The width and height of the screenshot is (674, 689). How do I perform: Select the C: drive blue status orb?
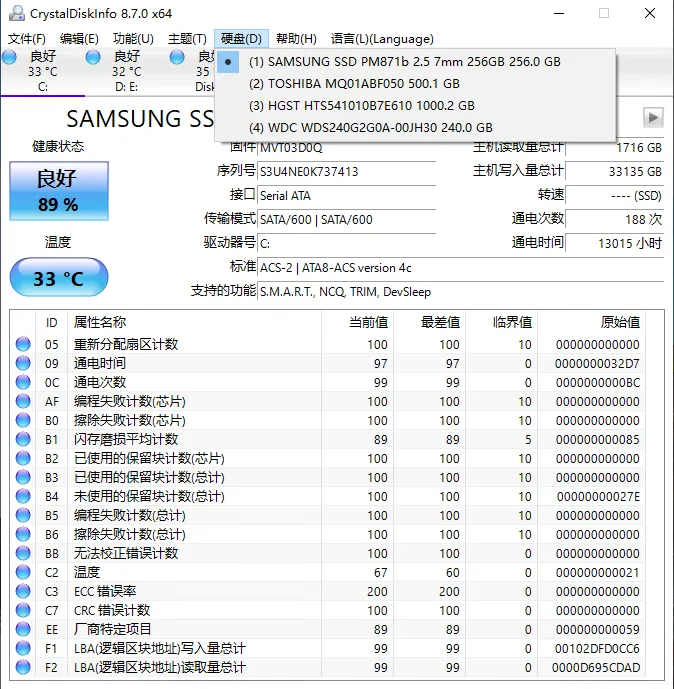pos(9,57)
